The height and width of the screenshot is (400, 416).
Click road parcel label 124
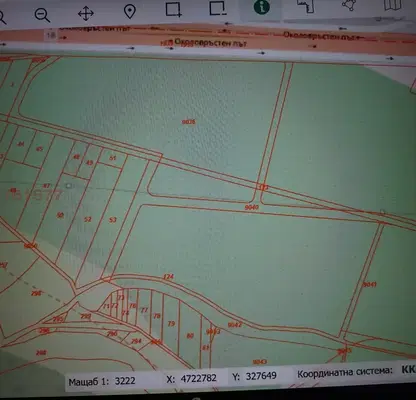pos(169,277)
